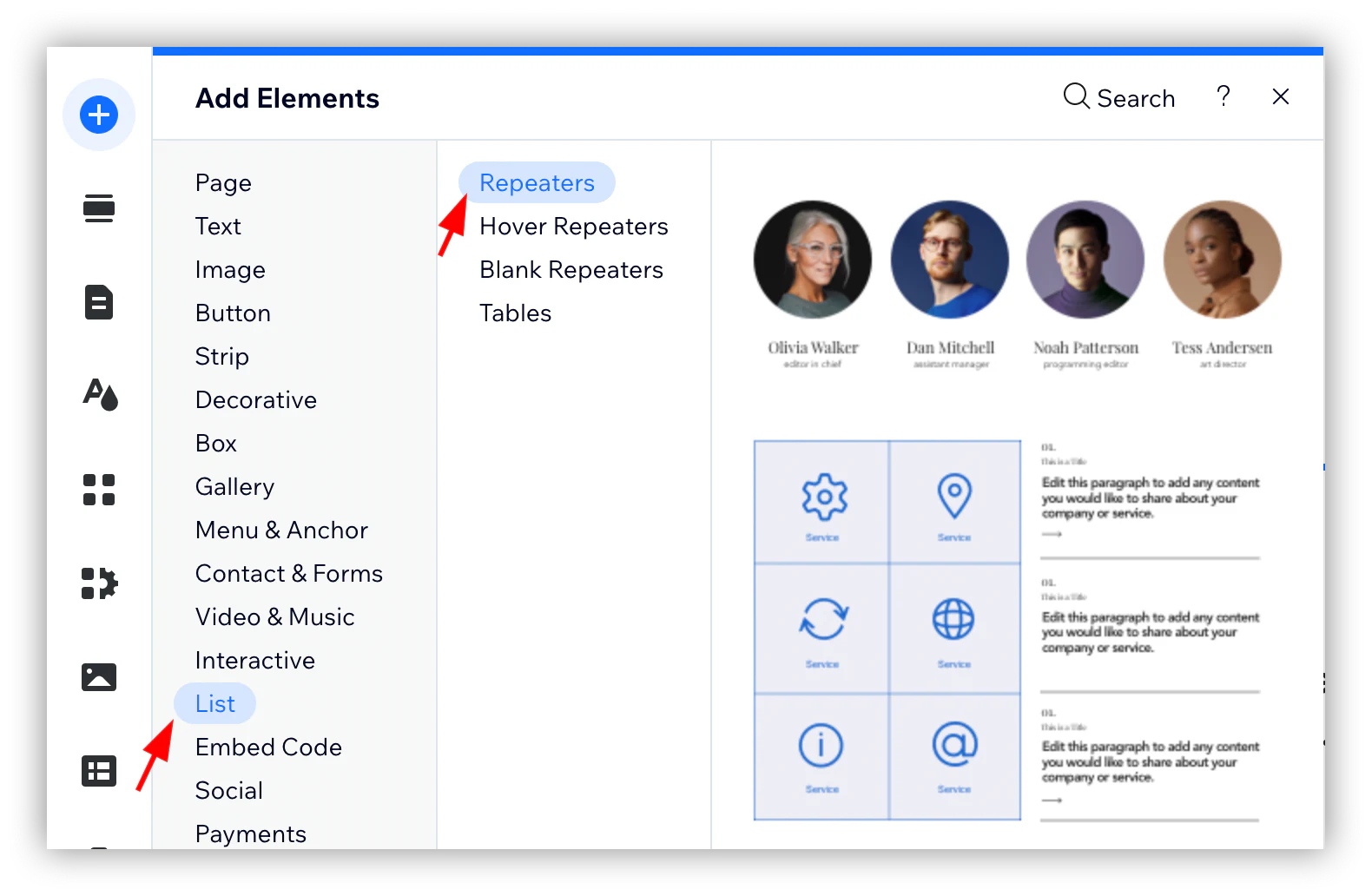Open the Media image icon in sidebar

99,677
